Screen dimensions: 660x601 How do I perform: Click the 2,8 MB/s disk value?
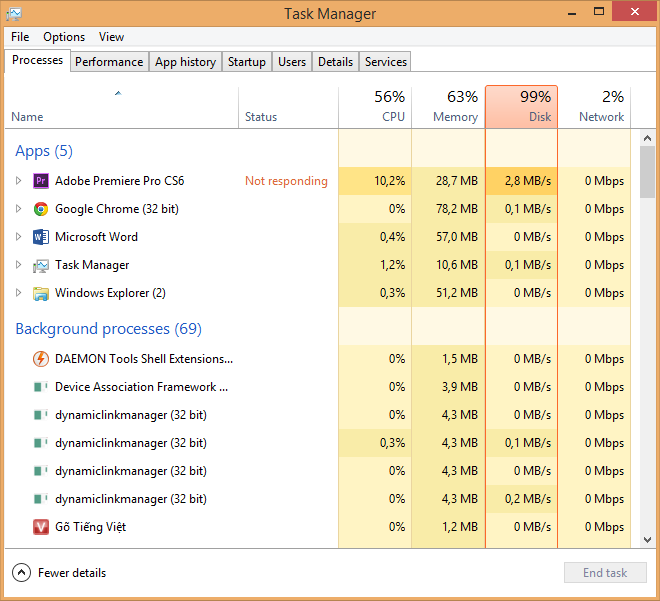[x=528, y=181]
